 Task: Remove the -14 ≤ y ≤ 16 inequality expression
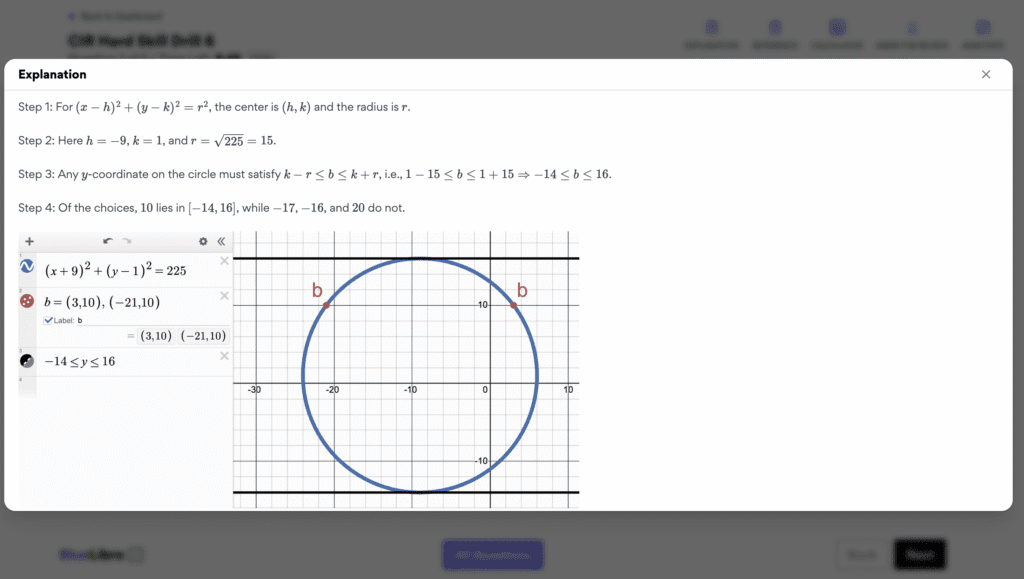pyautogui.click(x=224, y=355)
